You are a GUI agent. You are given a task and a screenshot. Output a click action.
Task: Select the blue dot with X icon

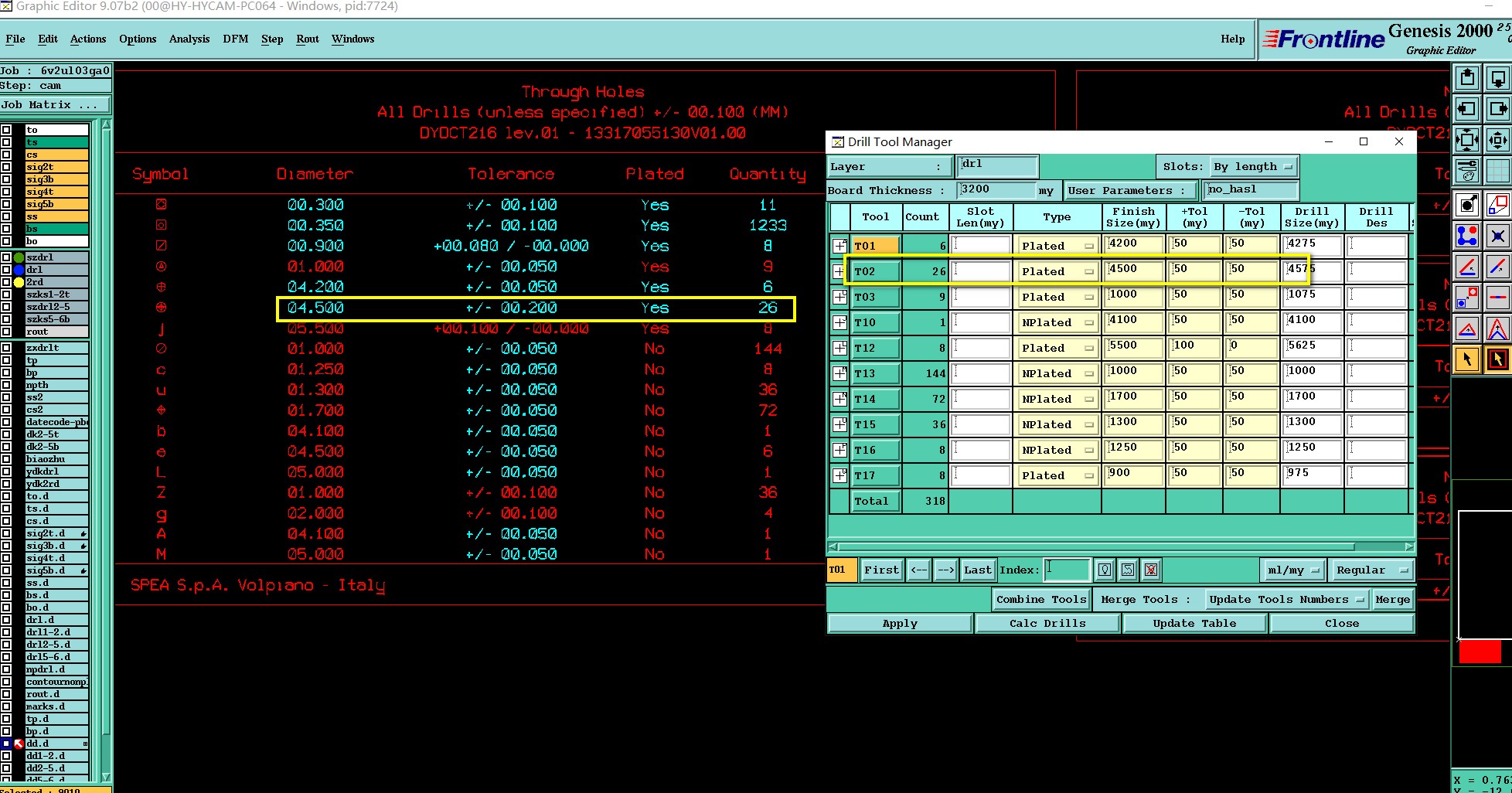[x=1497, y=236]
